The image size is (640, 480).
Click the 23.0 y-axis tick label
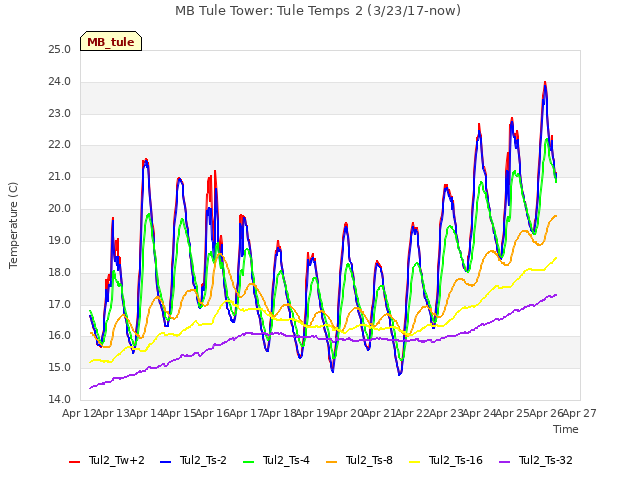pyautogui.click(x=60, y=113)
